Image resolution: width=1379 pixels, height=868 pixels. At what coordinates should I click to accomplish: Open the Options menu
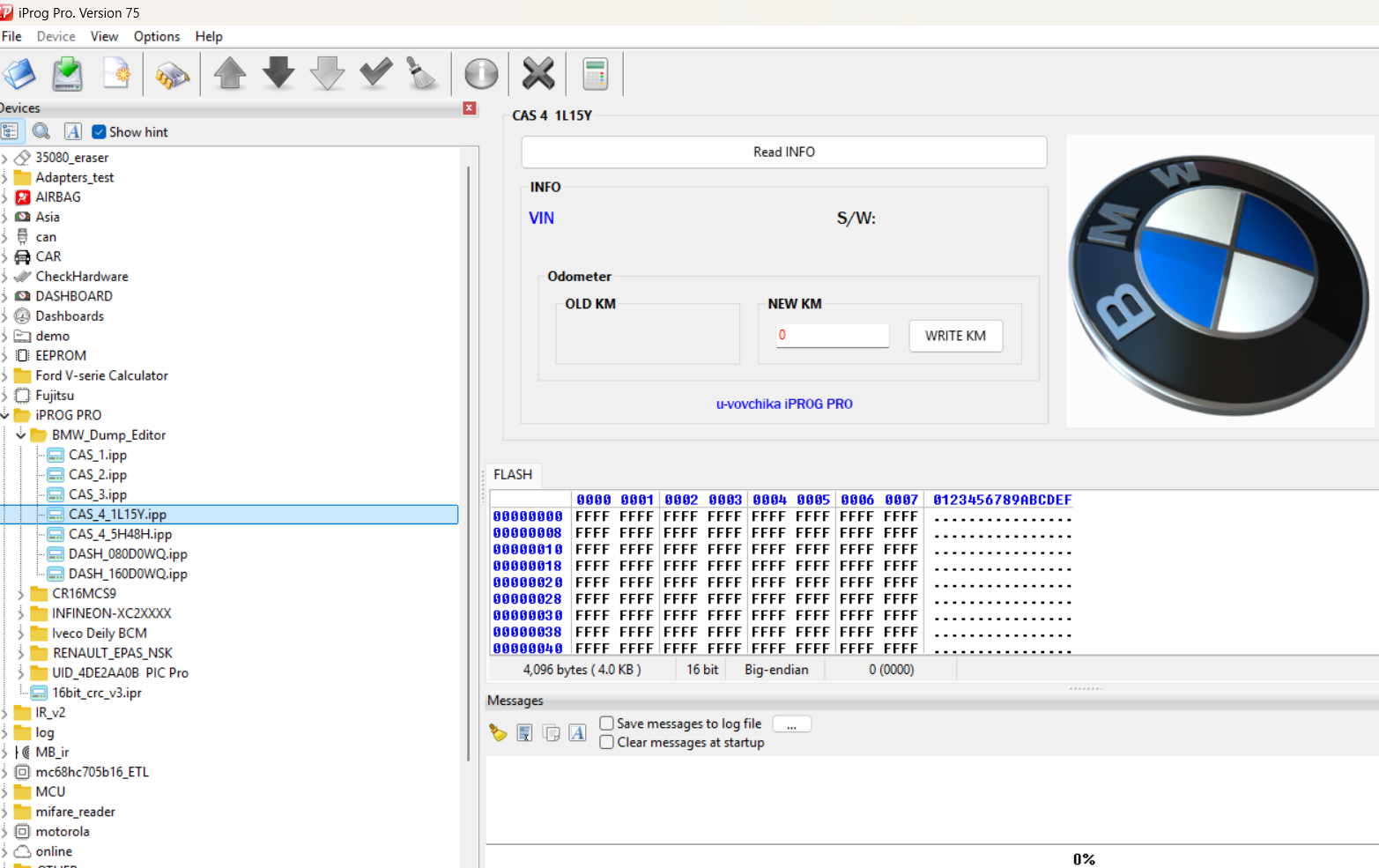point(156,36)
